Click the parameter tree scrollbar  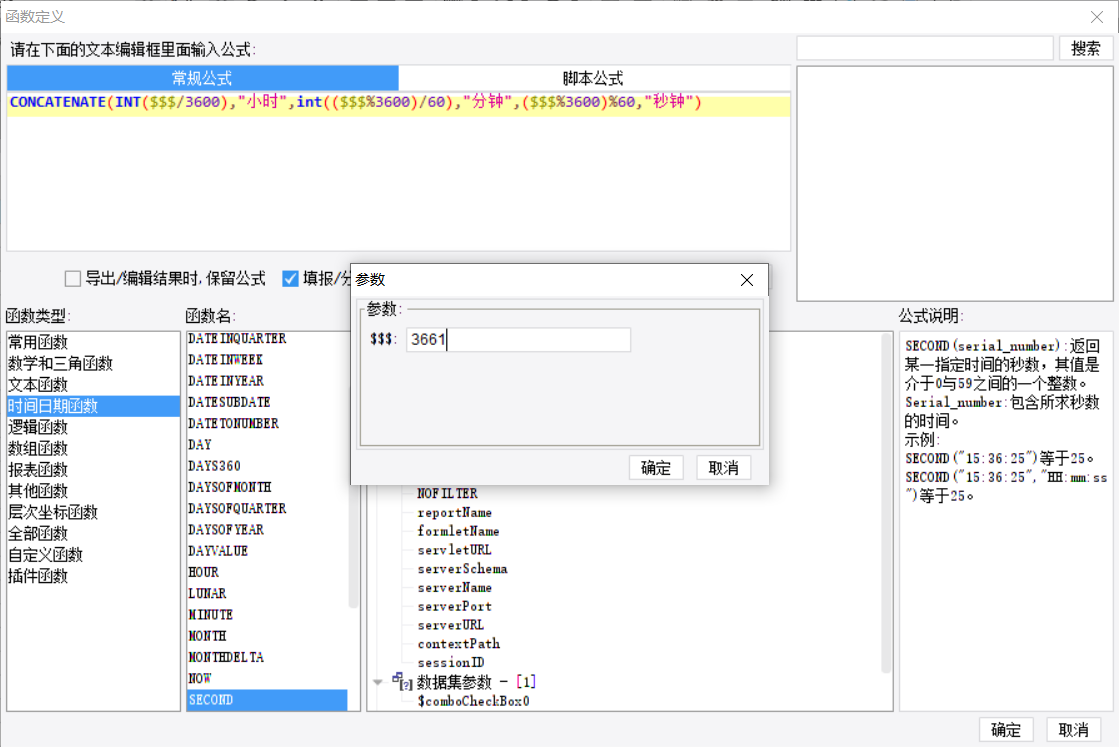886,503
